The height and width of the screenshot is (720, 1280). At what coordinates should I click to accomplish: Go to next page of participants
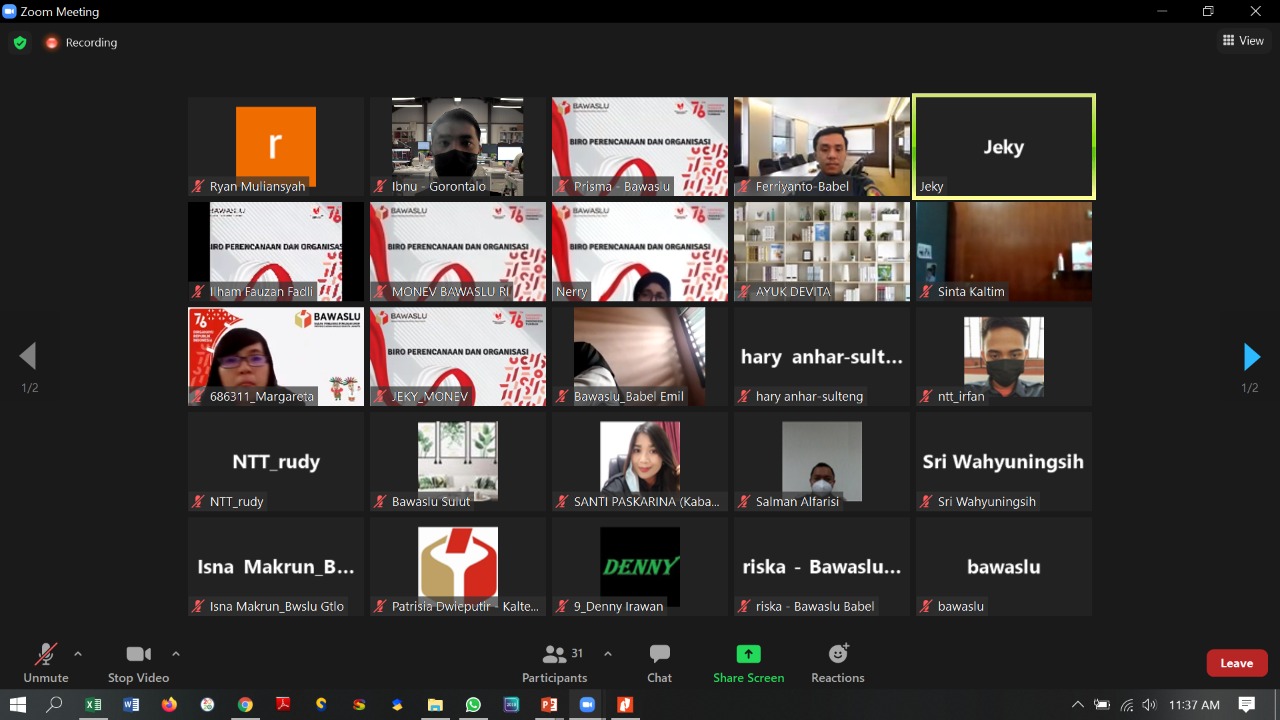pyautogui.click(x=1250, y=357)
